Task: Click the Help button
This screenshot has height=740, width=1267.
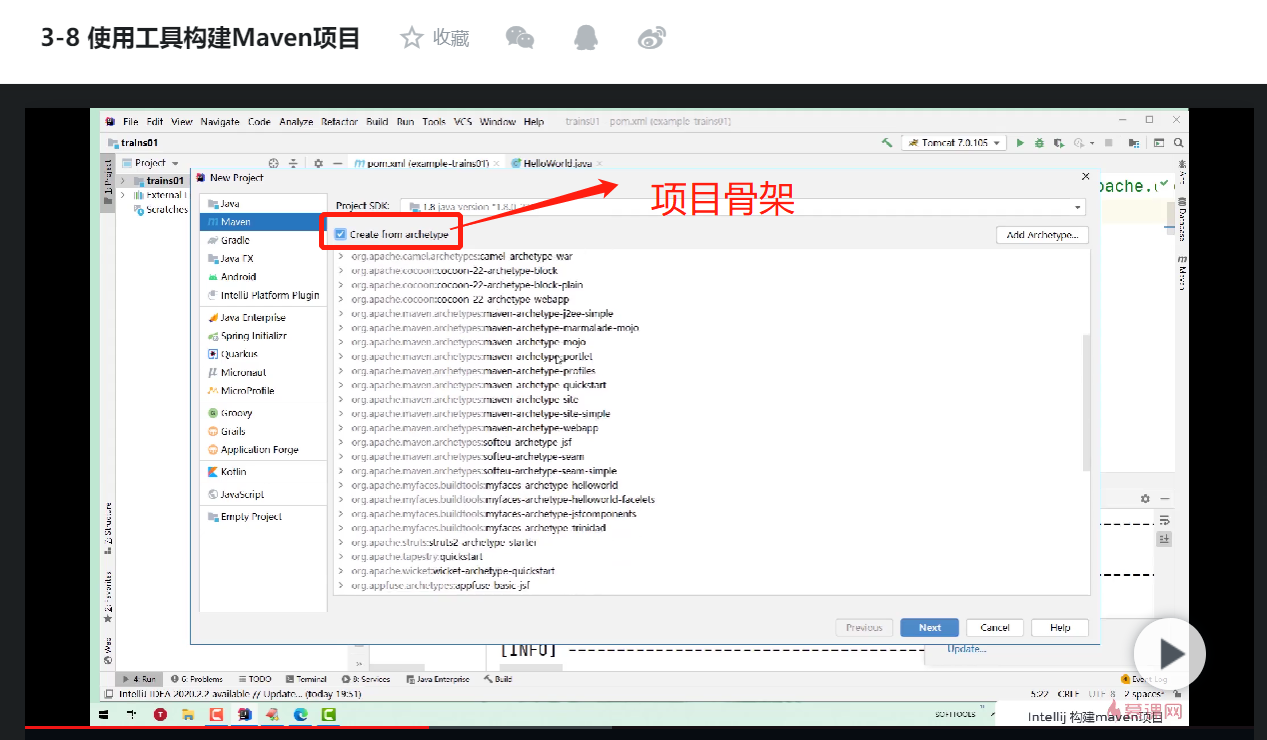Action: coord(1060,627)
